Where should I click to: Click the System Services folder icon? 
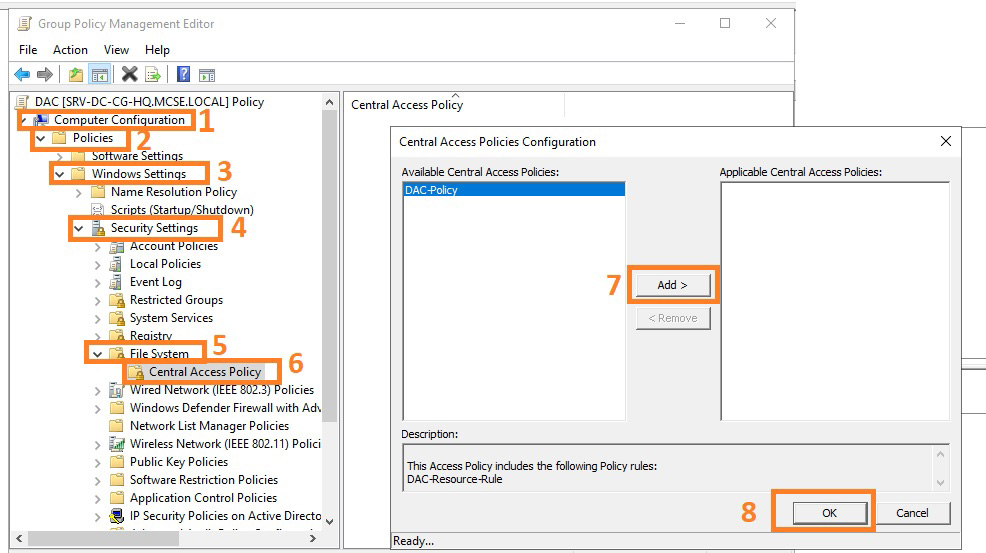[116, 318]
